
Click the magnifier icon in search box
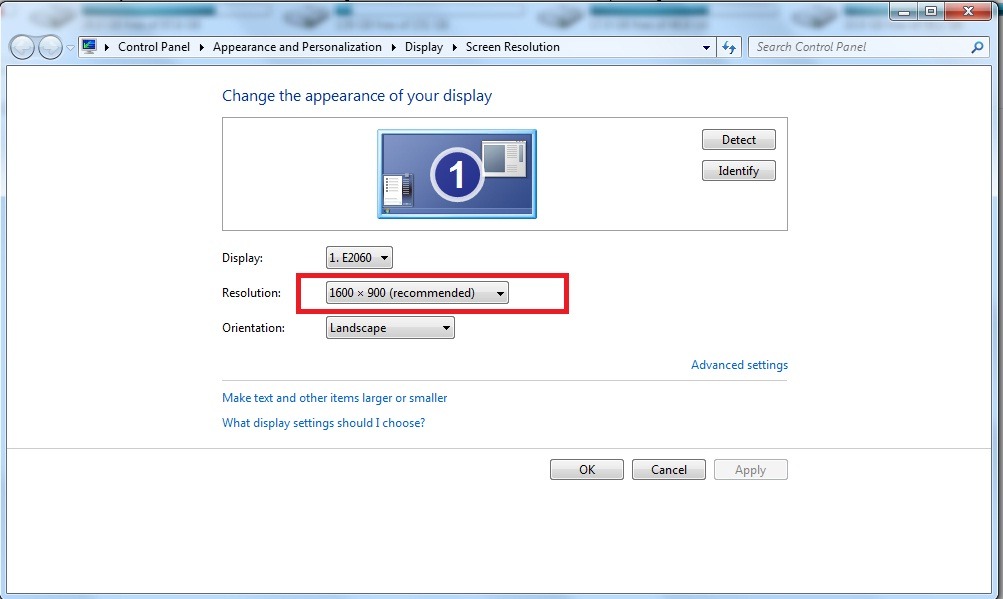(977, 47)
